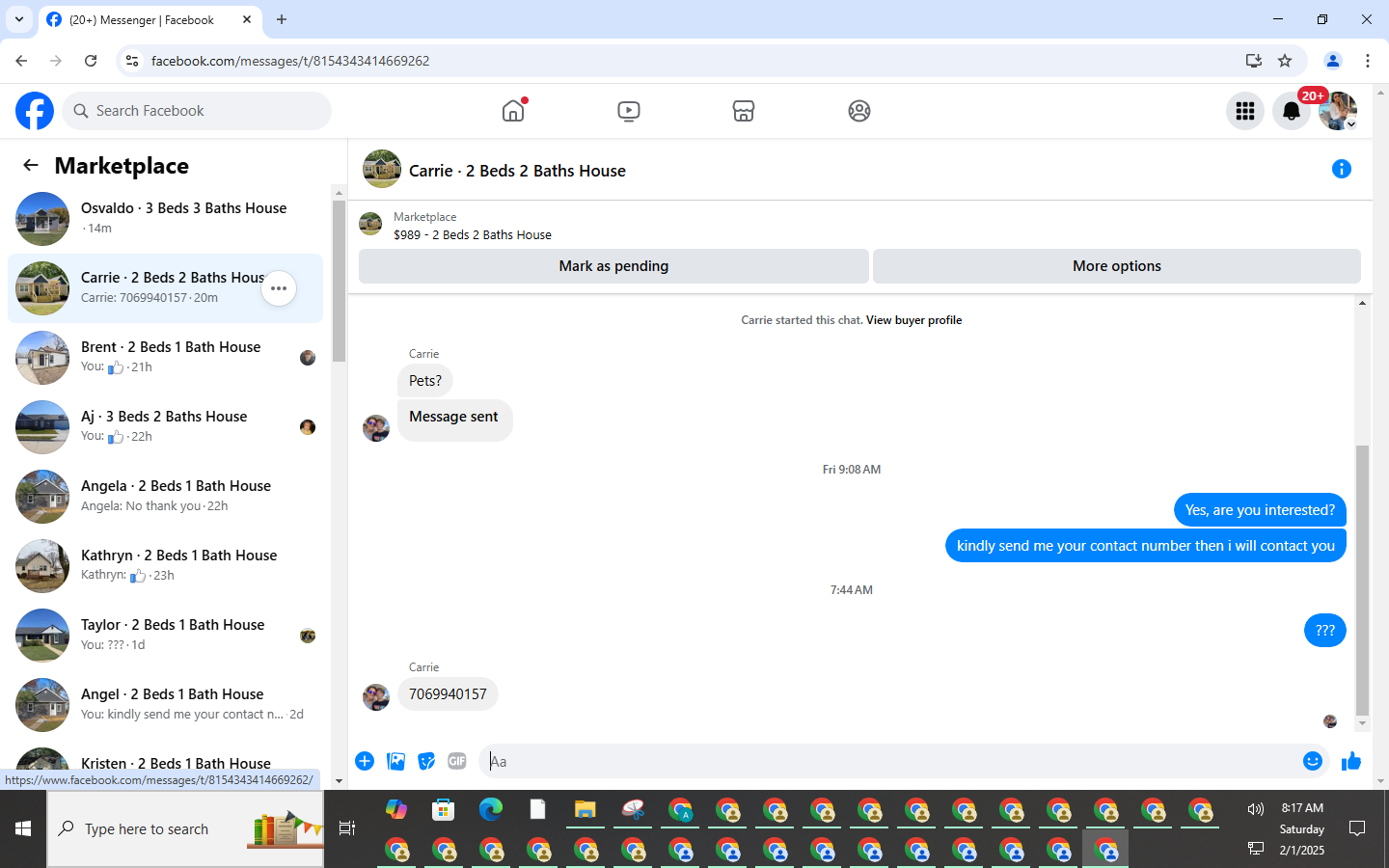Click Carrie's listing thumbnail in chat header

pyautogui.click(x=382, y=169)
